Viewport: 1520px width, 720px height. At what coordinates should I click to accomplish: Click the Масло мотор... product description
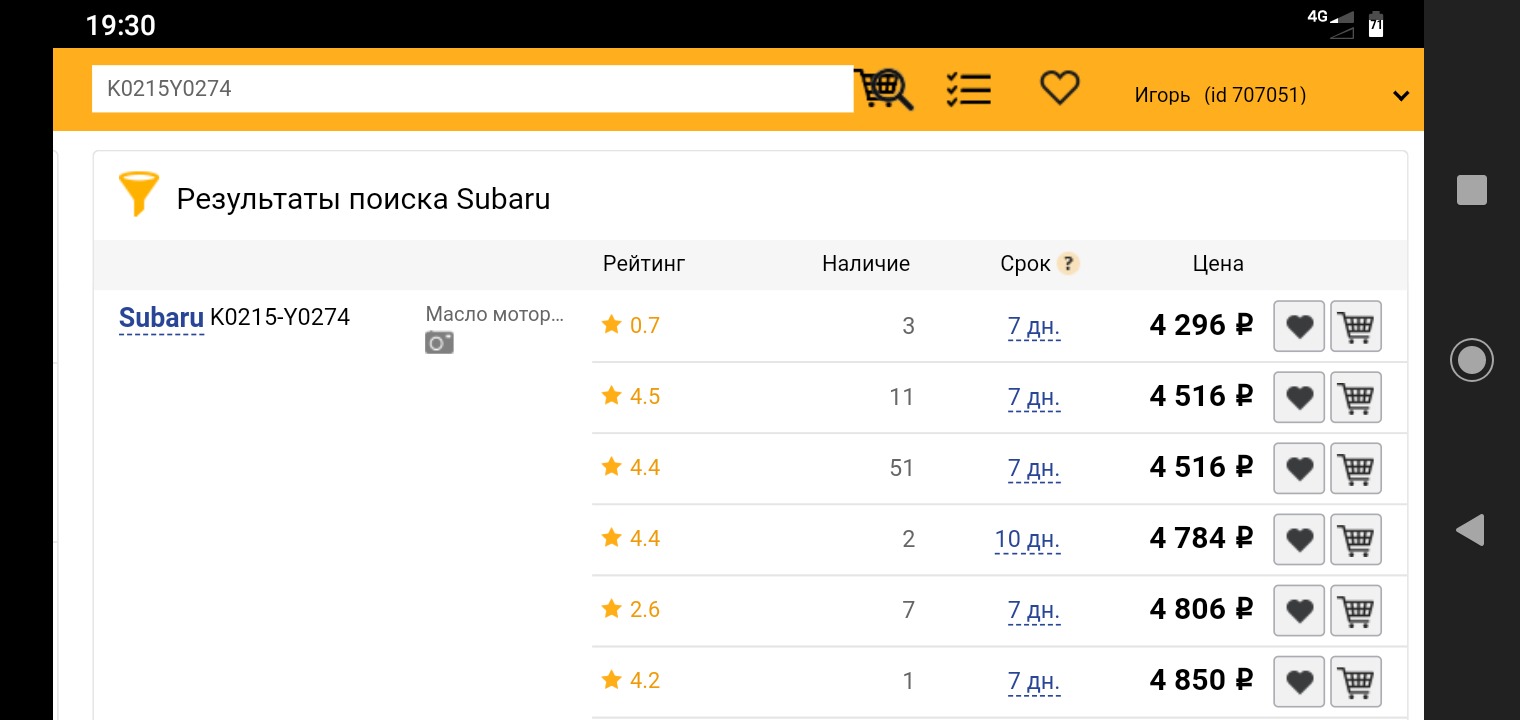tap(495, 314)
